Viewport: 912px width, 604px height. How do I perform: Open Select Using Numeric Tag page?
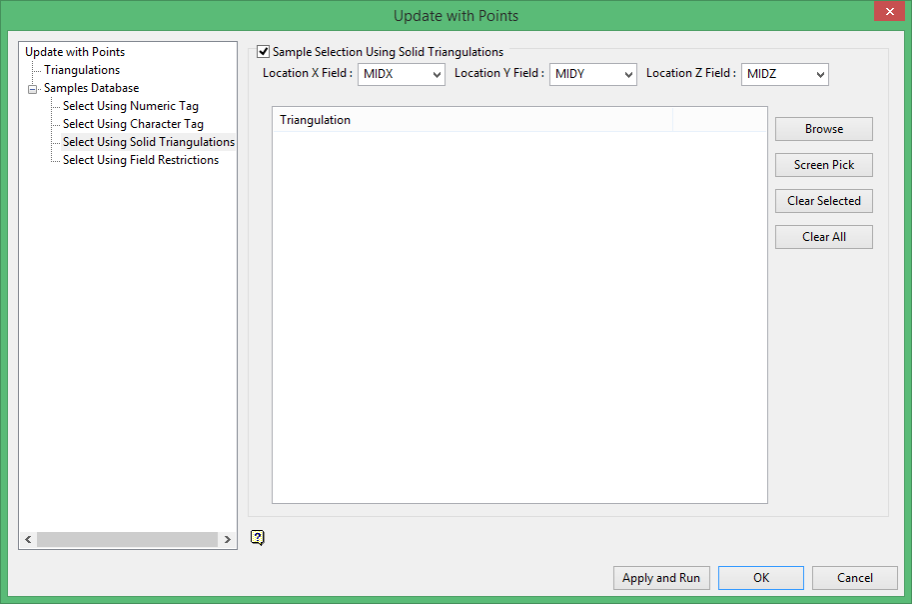point(131,106)
